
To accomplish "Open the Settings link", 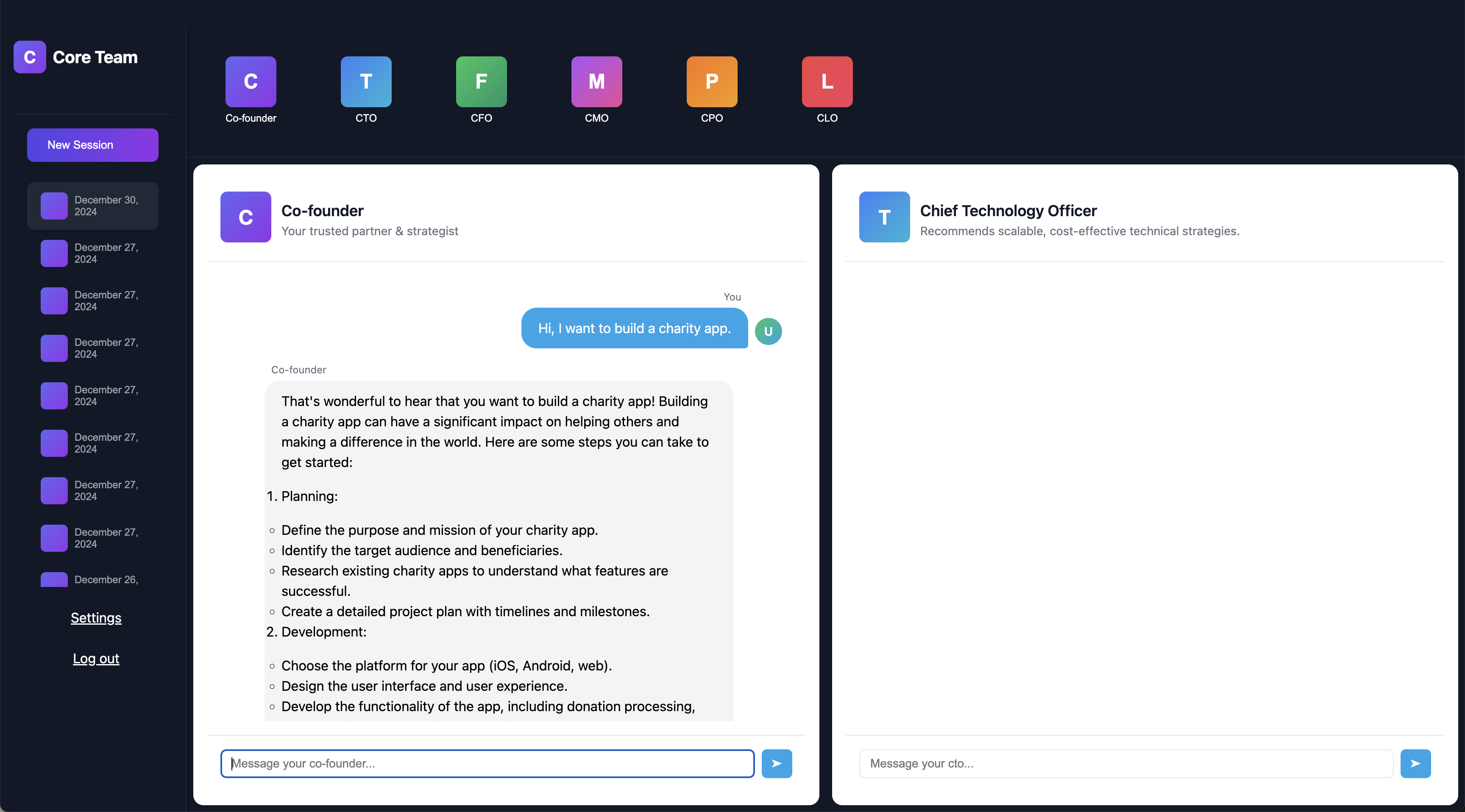I will click(95, 618).
